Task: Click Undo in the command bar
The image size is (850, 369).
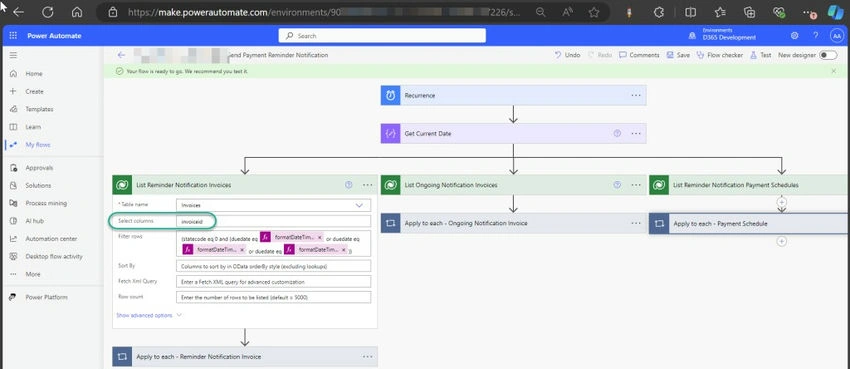Action: click(x=567, y=55)
